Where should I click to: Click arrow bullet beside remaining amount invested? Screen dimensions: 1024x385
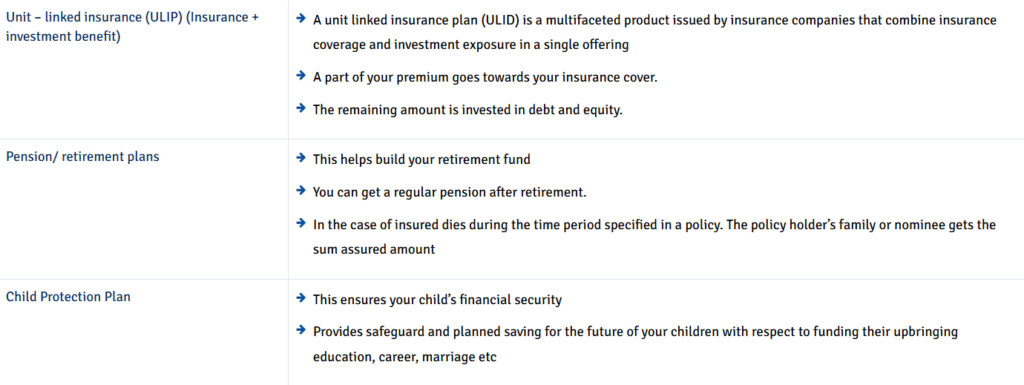300,108
